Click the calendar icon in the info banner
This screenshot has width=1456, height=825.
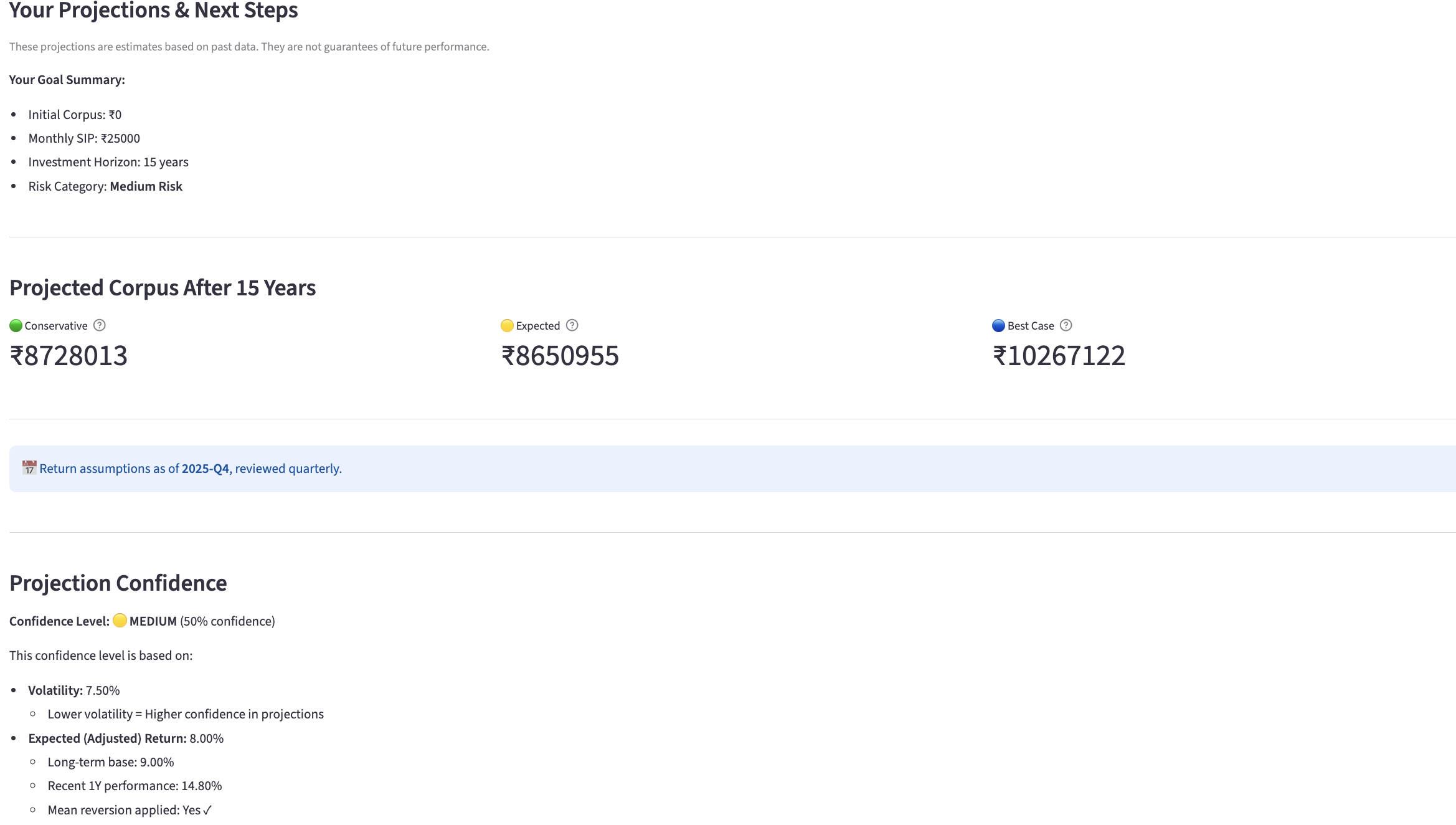click(x=29, y=468)
